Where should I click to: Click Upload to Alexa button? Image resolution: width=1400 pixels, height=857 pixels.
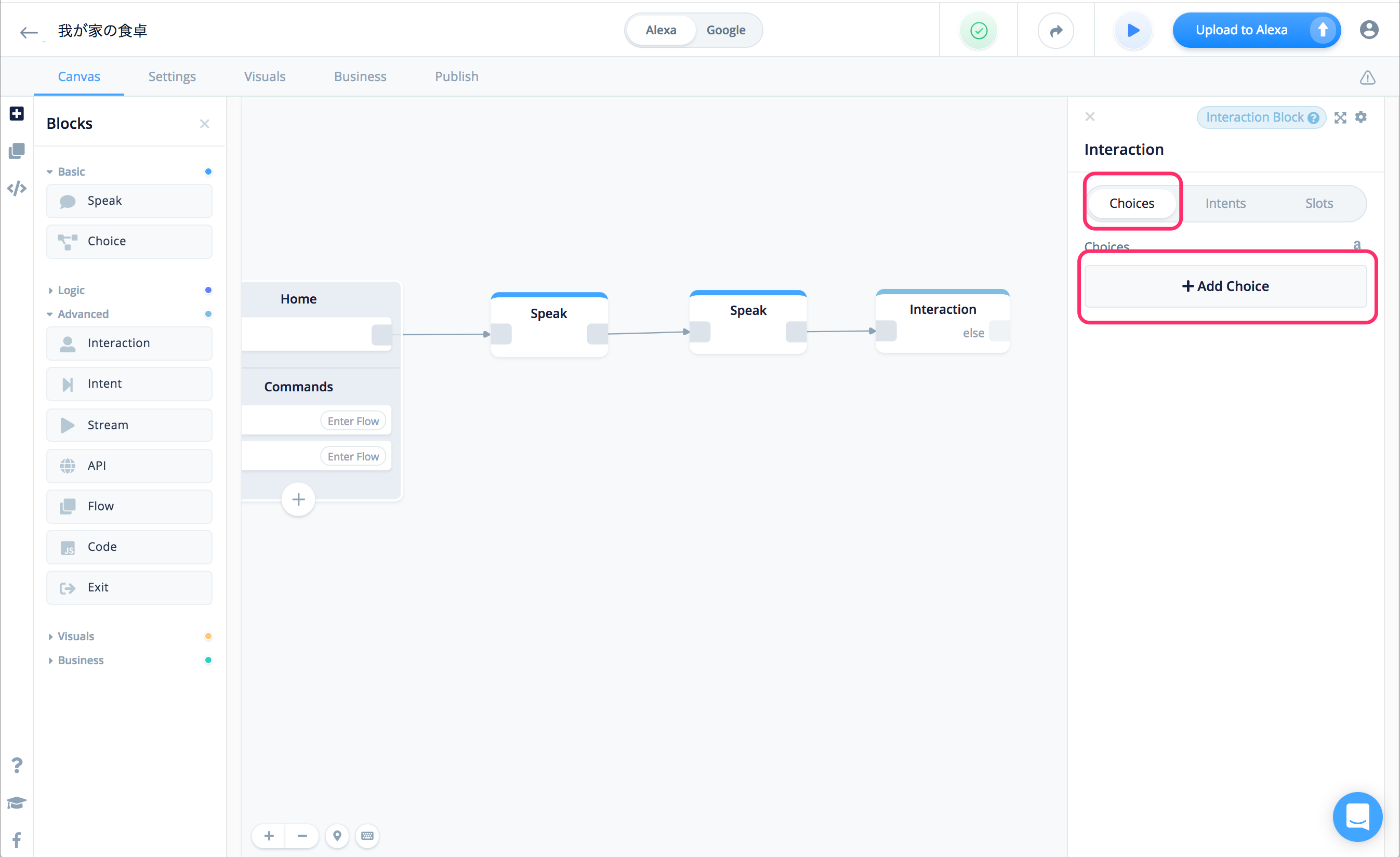[1241, 30]
